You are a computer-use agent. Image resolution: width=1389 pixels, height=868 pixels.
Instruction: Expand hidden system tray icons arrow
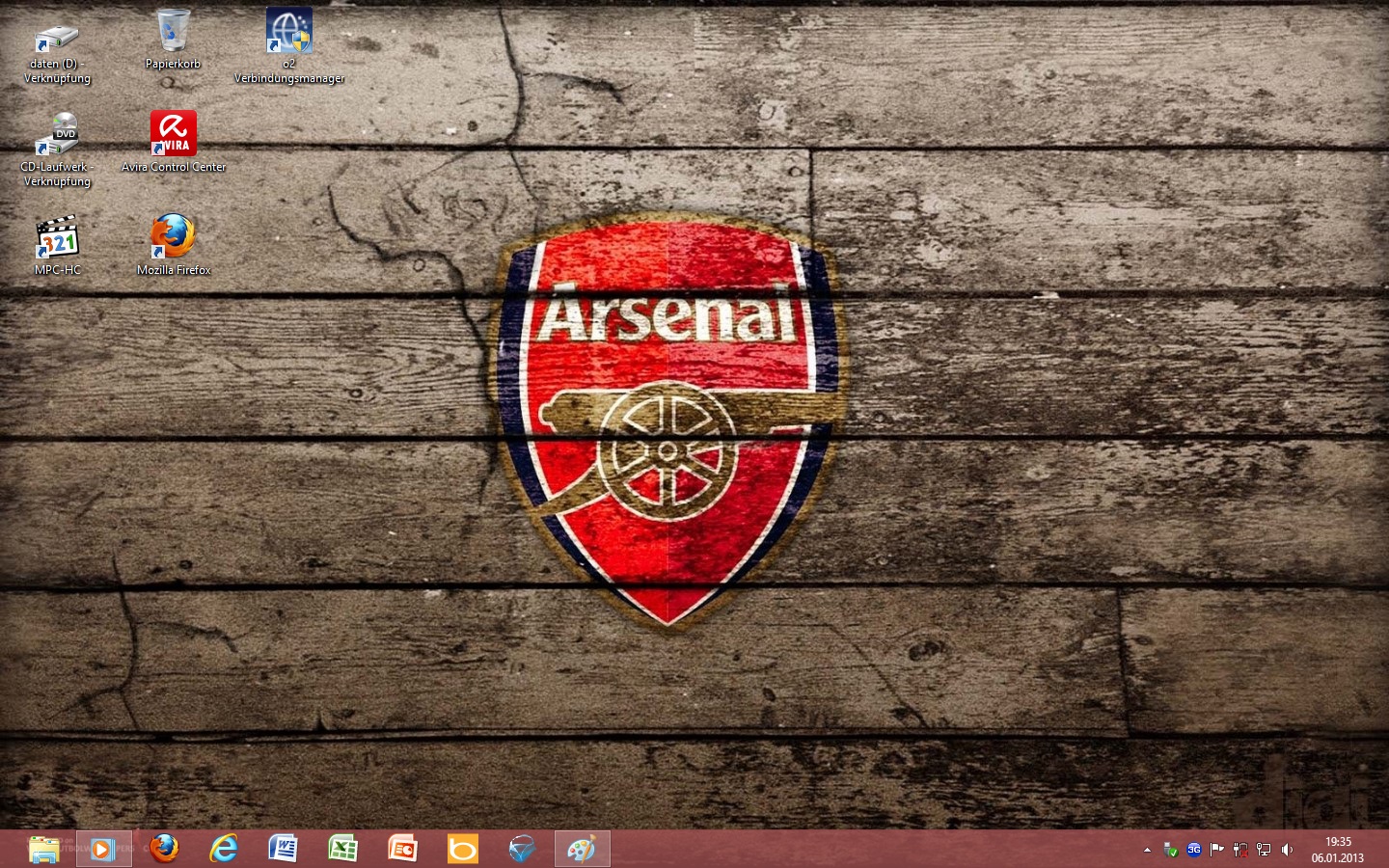1147,850
